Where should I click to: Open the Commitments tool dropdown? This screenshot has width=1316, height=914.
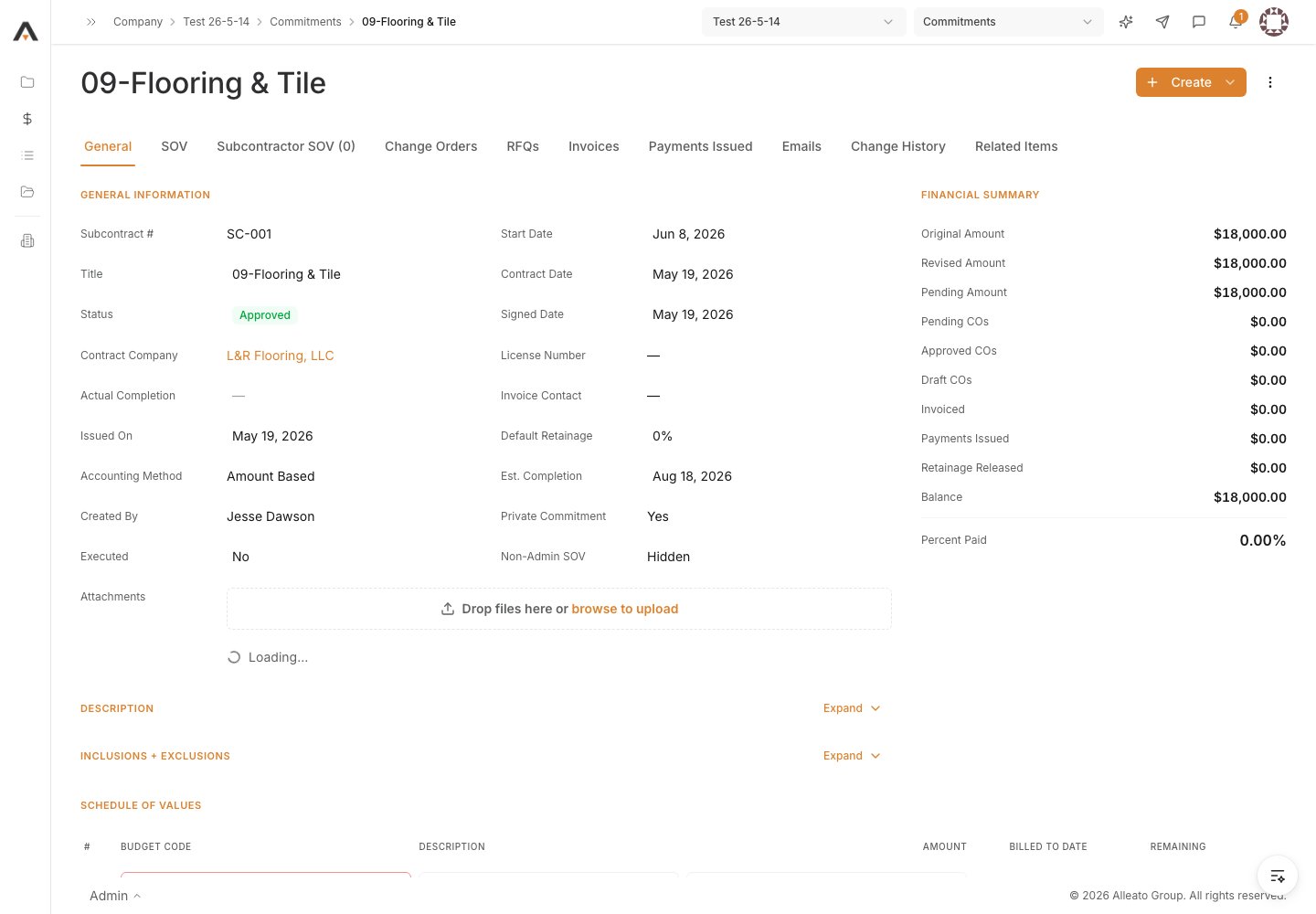coord(1008,22)
